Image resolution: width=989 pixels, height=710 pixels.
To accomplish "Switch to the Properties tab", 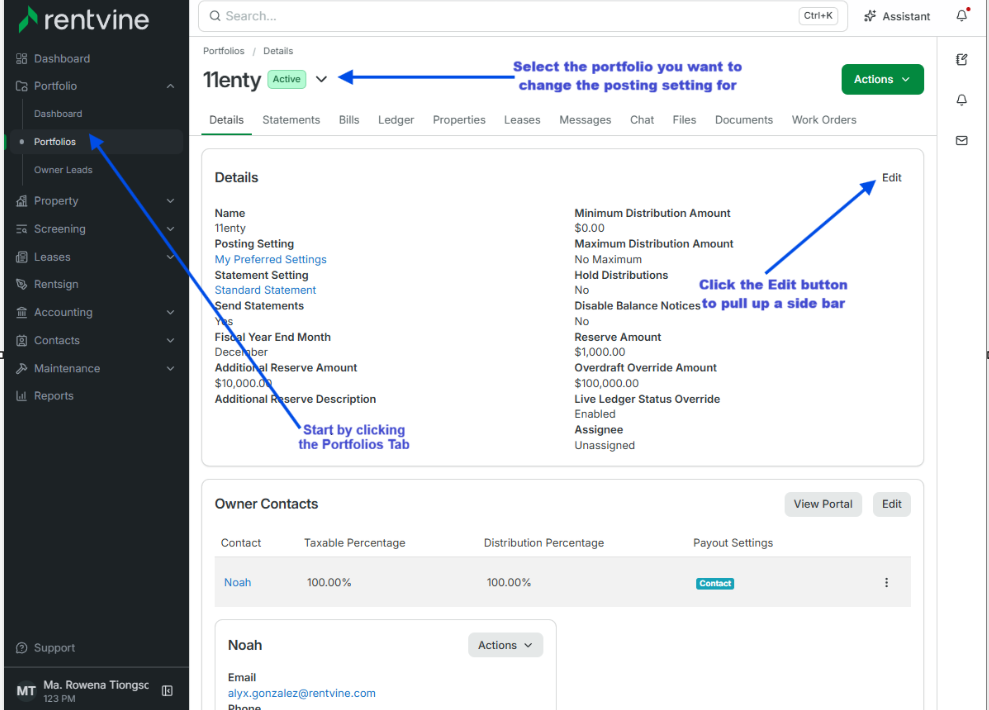I will (x=459, y=120).
